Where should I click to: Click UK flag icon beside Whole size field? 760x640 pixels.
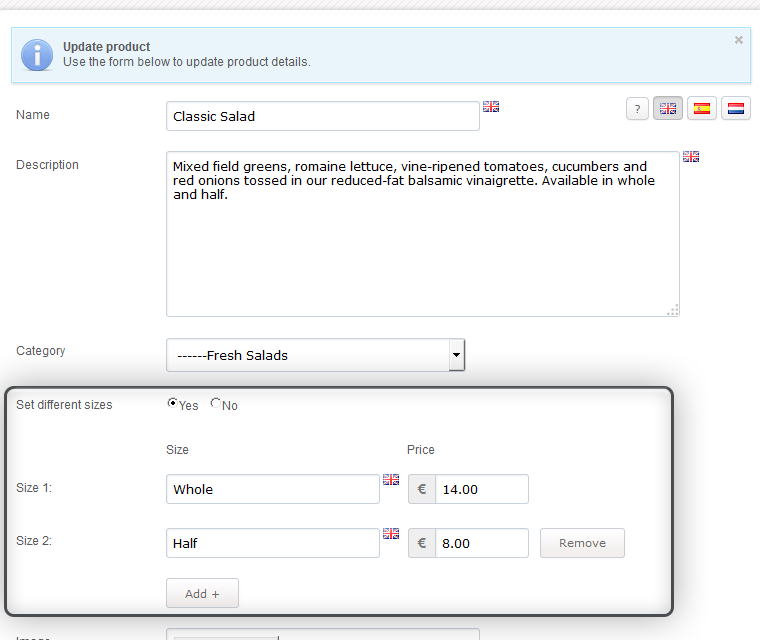(391, 480)
